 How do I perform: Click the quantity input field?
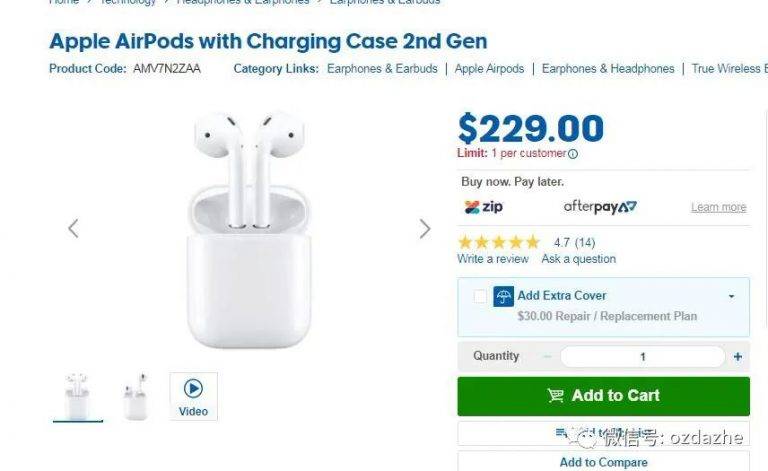642,357
